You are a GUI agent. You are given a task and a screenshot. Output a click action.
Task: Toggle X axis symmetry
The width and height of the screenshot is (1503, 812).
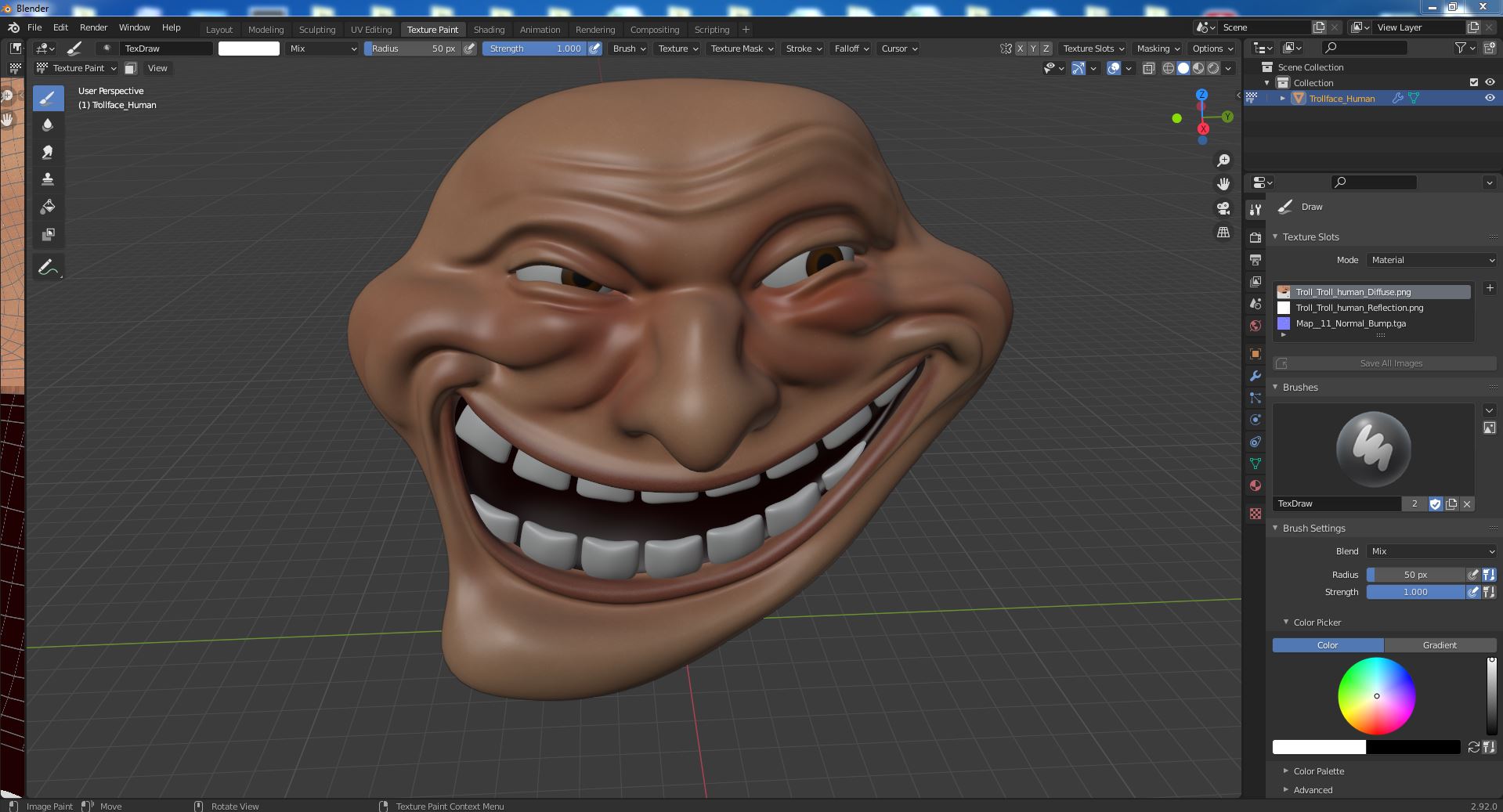1020,49
